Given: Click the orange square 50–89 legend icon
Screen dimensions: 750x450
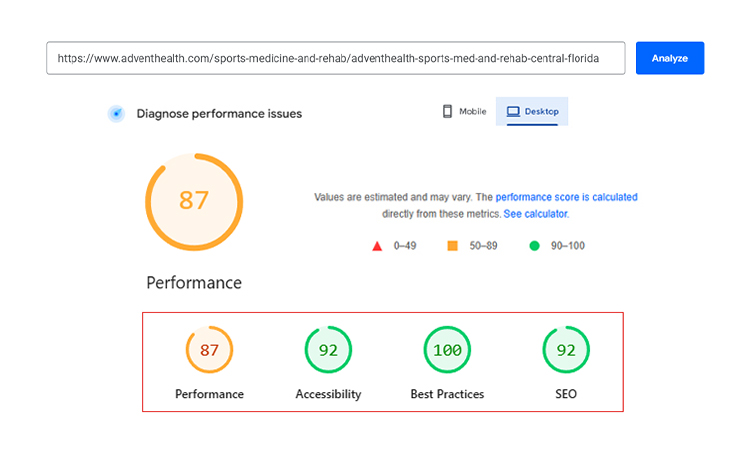Looking at the screenshot, I should [x=452, y=246].
